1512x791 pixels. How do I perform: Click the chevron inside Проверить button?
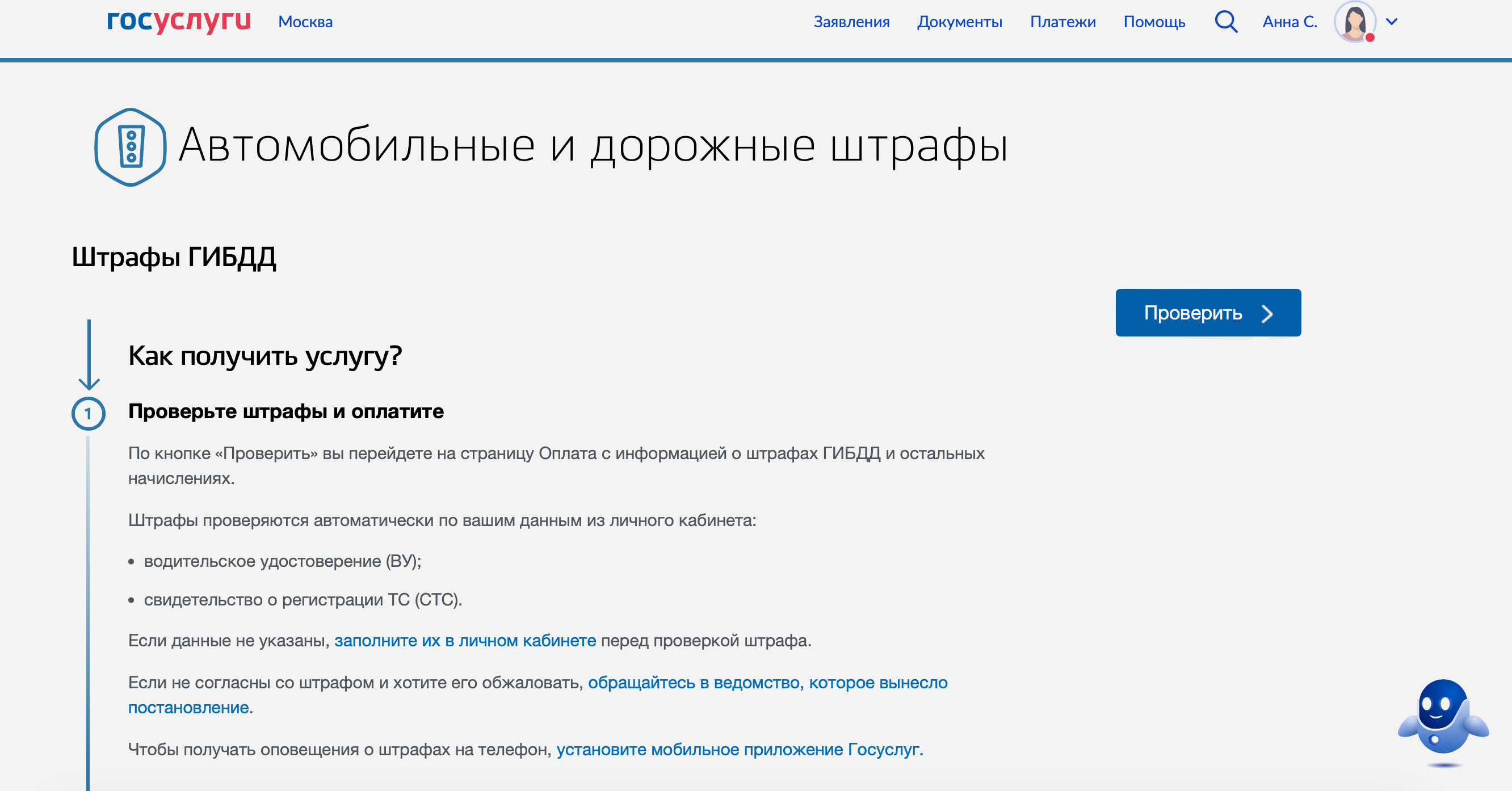click(1267, 313)
